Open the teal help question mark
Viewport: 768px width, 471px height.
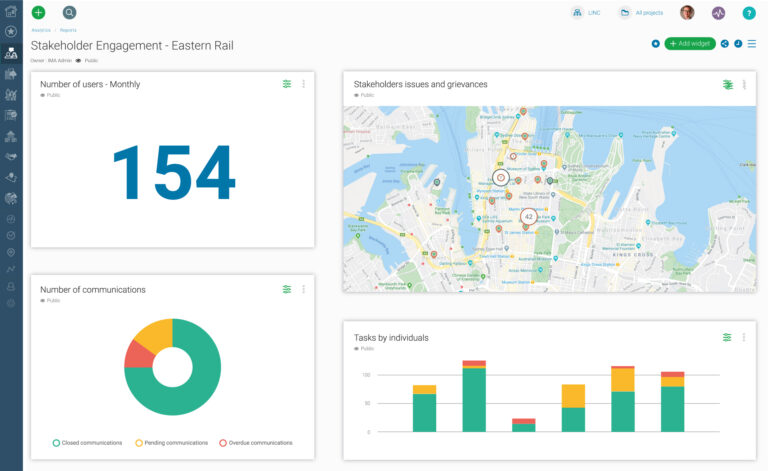[x=748, y=13]
